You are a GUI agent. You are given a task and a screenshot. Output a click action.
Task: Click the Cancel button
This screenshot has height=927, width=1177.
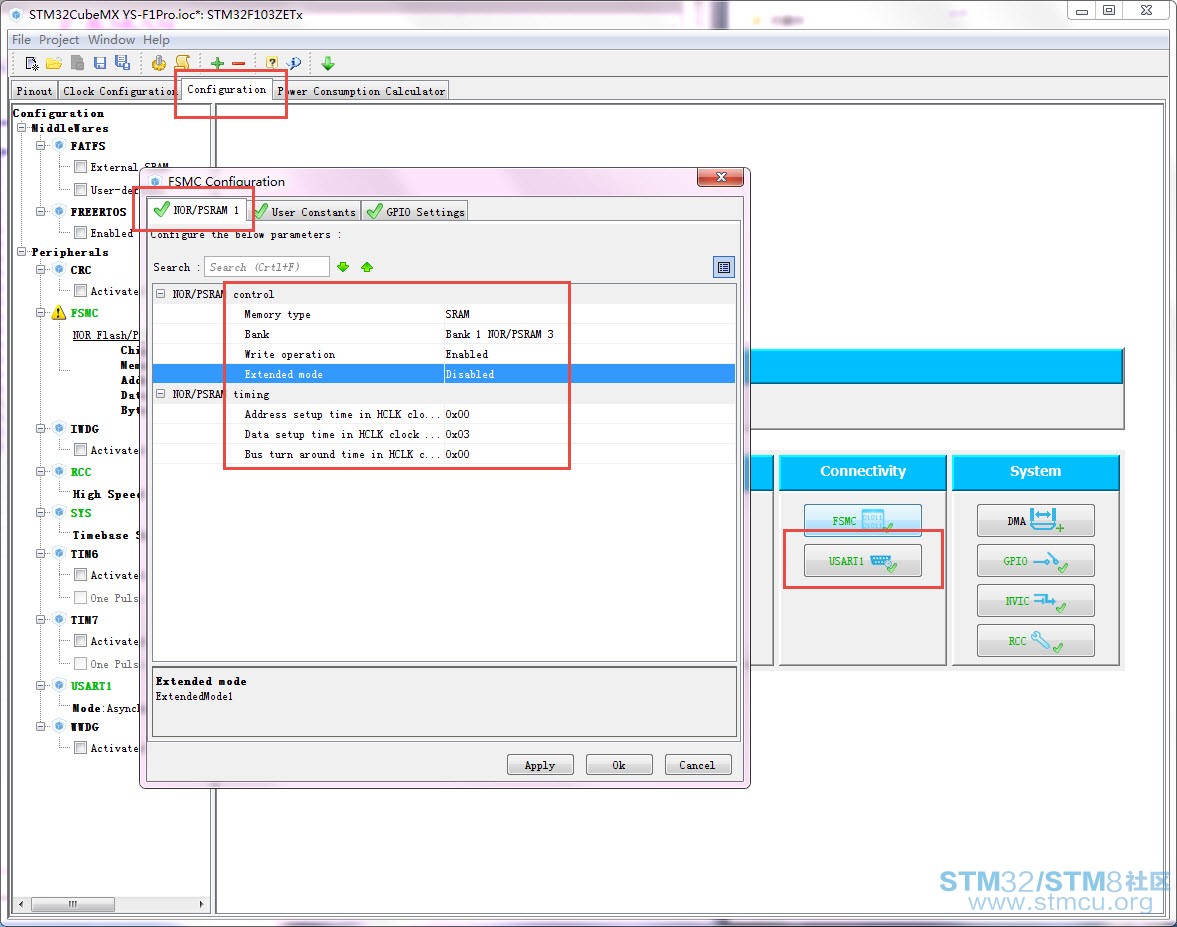coord(697,765)
